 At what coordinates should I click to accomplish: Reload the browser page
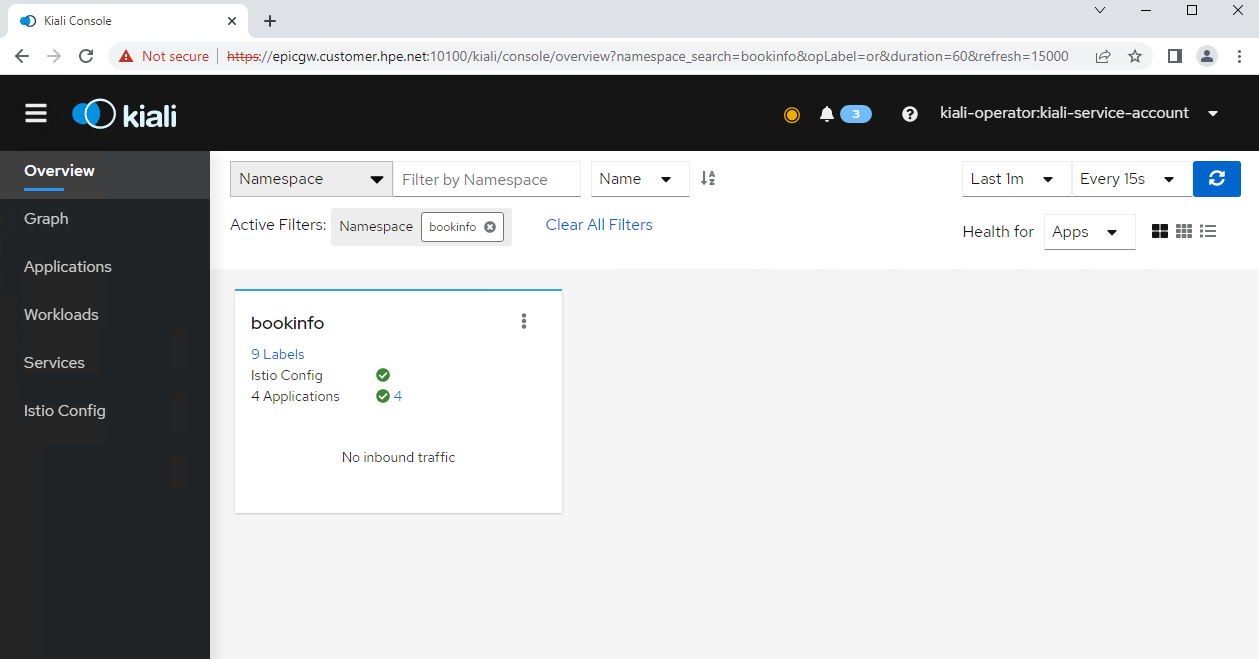(86, 56)
